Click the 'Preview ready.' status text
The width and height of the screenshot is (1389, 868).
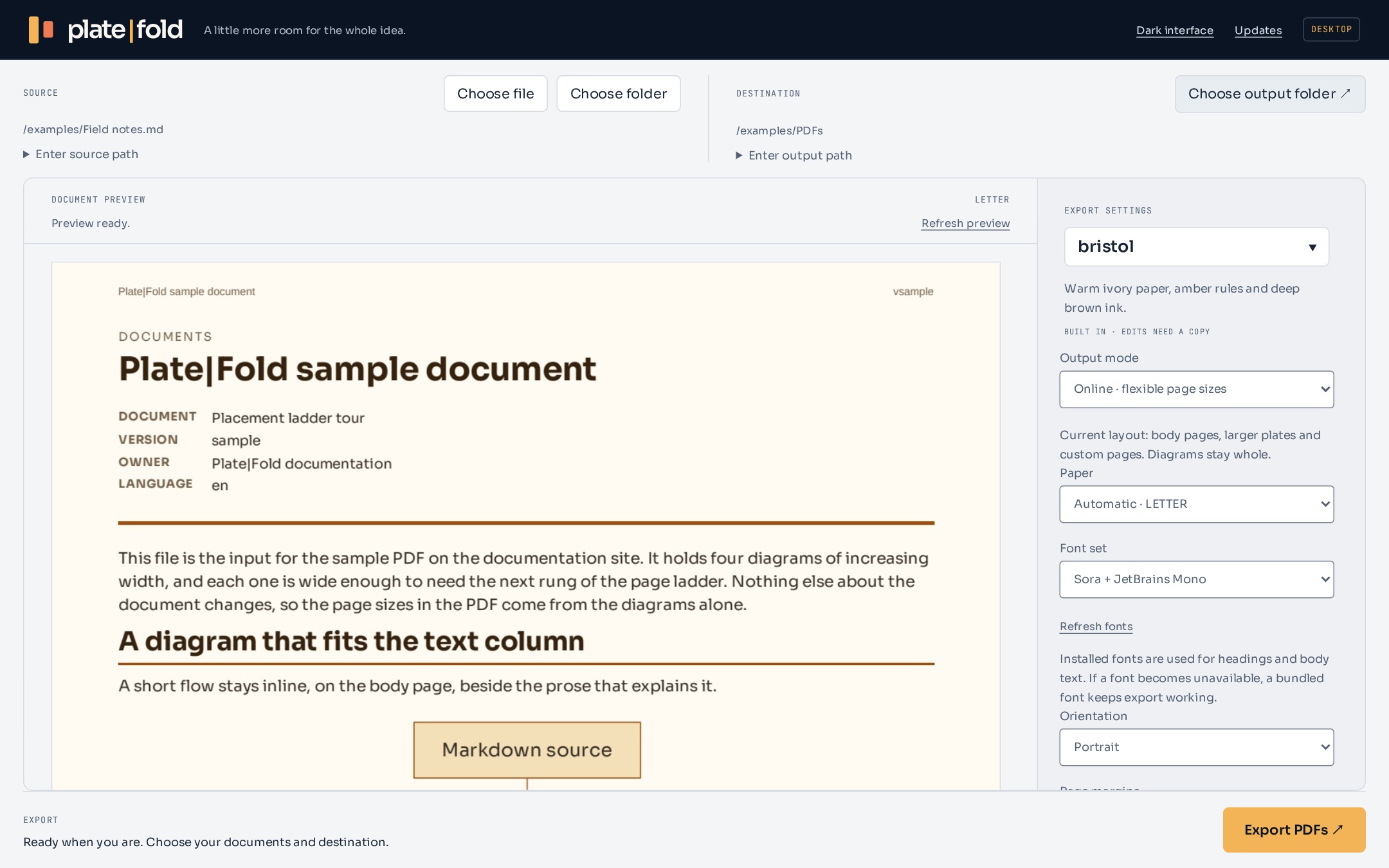pyautogui.click(x=91, y=223)
